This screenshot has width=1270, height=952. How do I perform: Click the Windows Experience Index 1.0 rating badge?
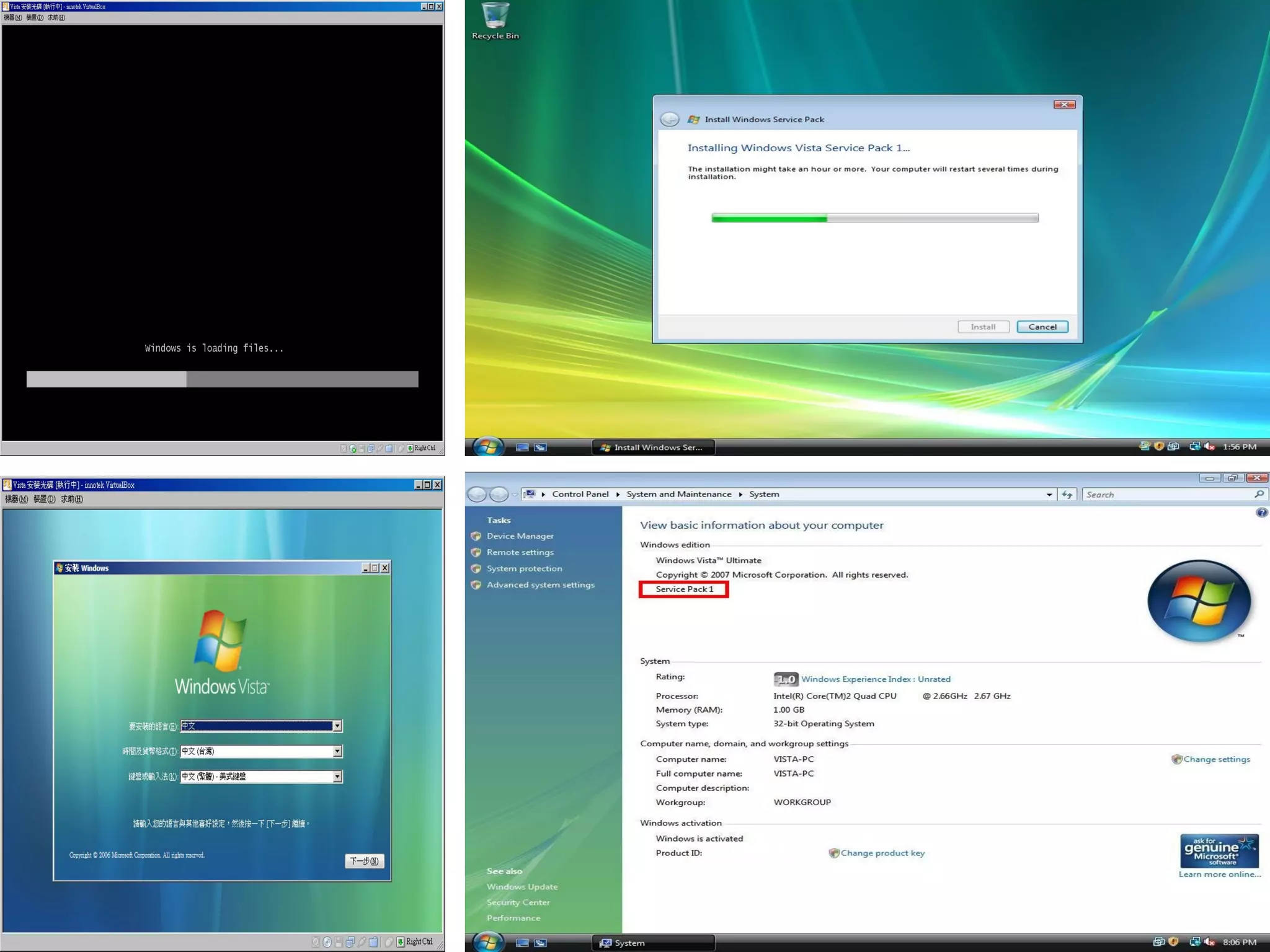coord(786,679)
